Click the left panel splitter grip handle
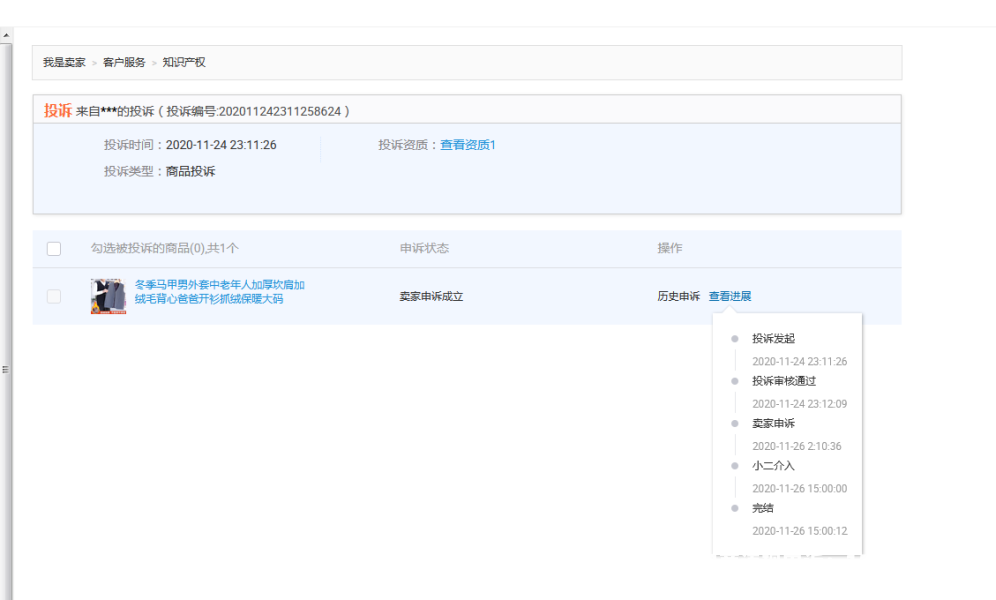The image size is (996, 600). (x=5, y=369)
